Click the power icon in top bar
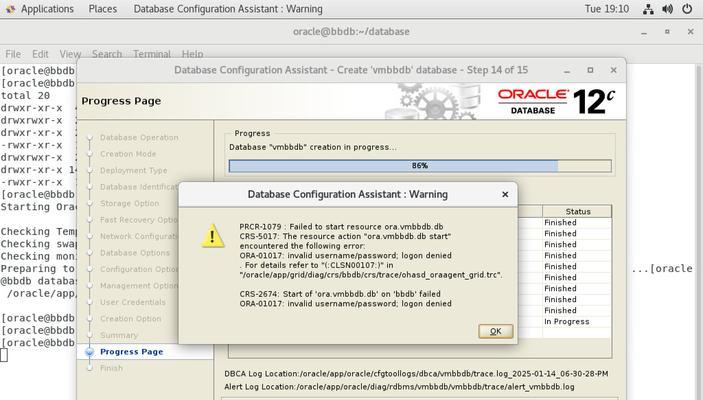The width and height of the screenshot is (703, 400). (687, 9)
